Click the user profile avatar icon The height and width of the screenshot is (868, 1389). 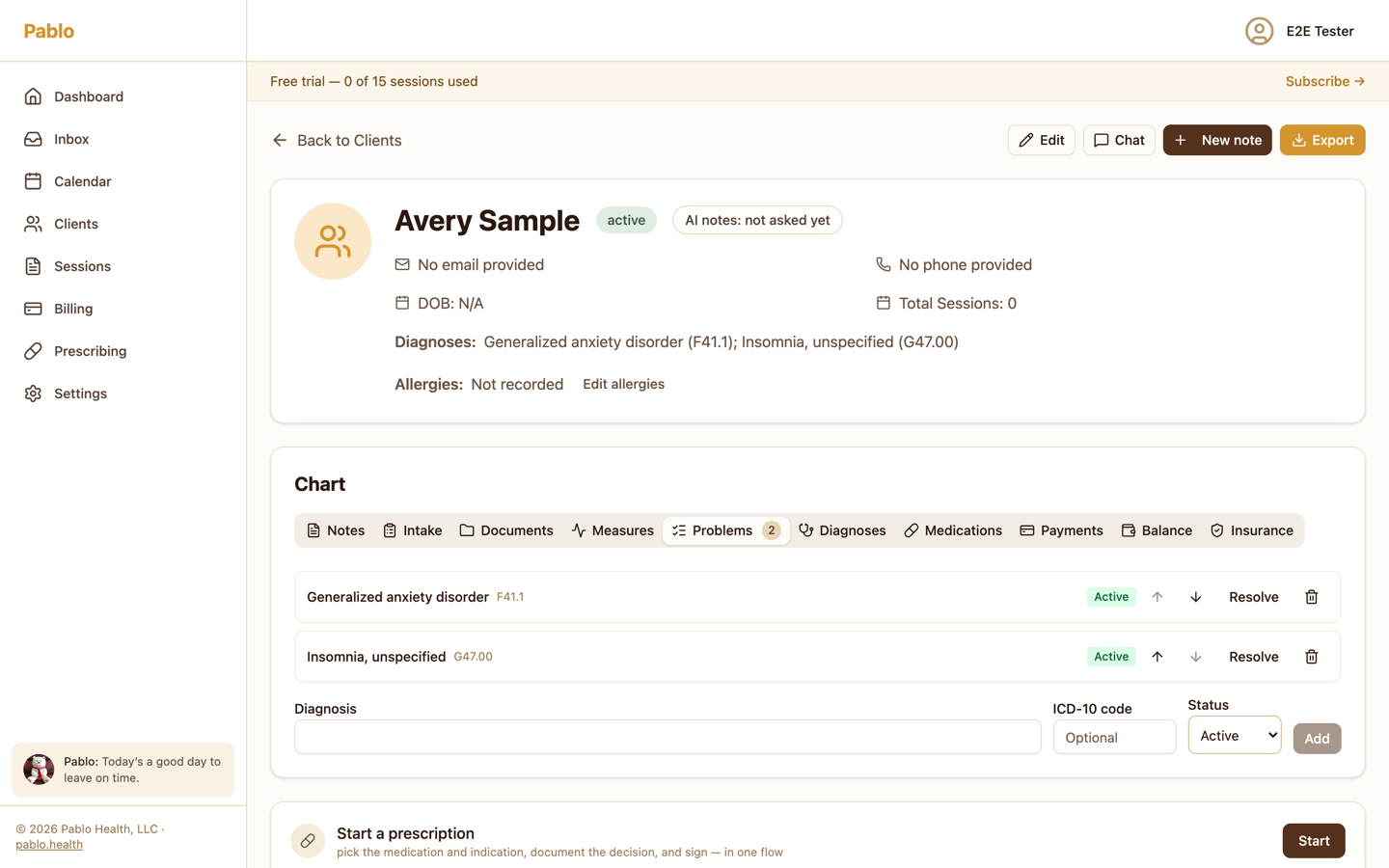click(x=1259, y=31)
